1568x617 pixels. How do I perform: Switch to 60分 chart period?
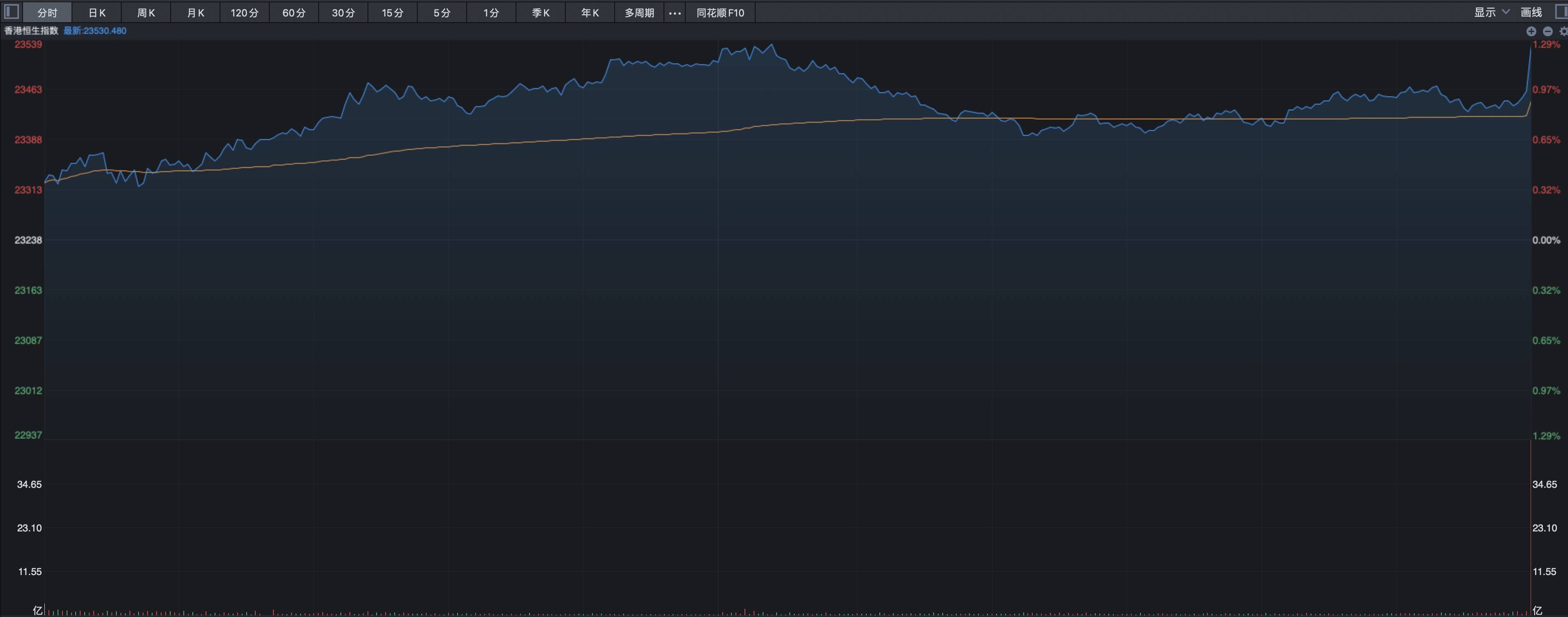pyautogui.click(x=294, y=13)
